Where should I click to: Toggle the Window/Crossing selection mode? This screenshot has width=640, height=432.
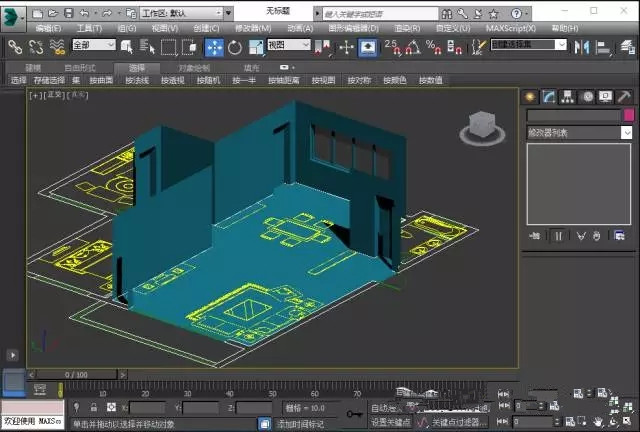(x=189, y=47)
